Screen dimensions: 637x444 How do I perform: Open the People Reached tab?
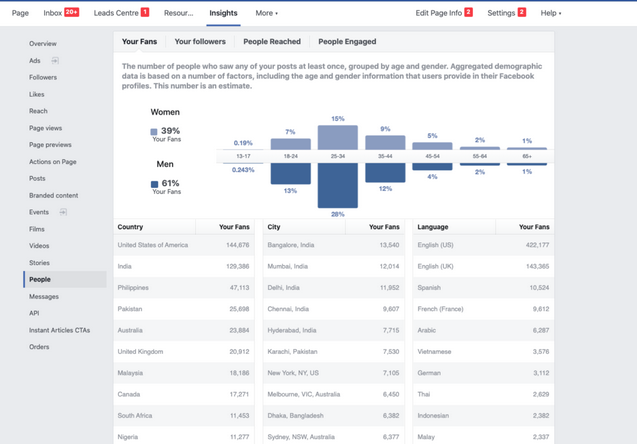point(272,41)
